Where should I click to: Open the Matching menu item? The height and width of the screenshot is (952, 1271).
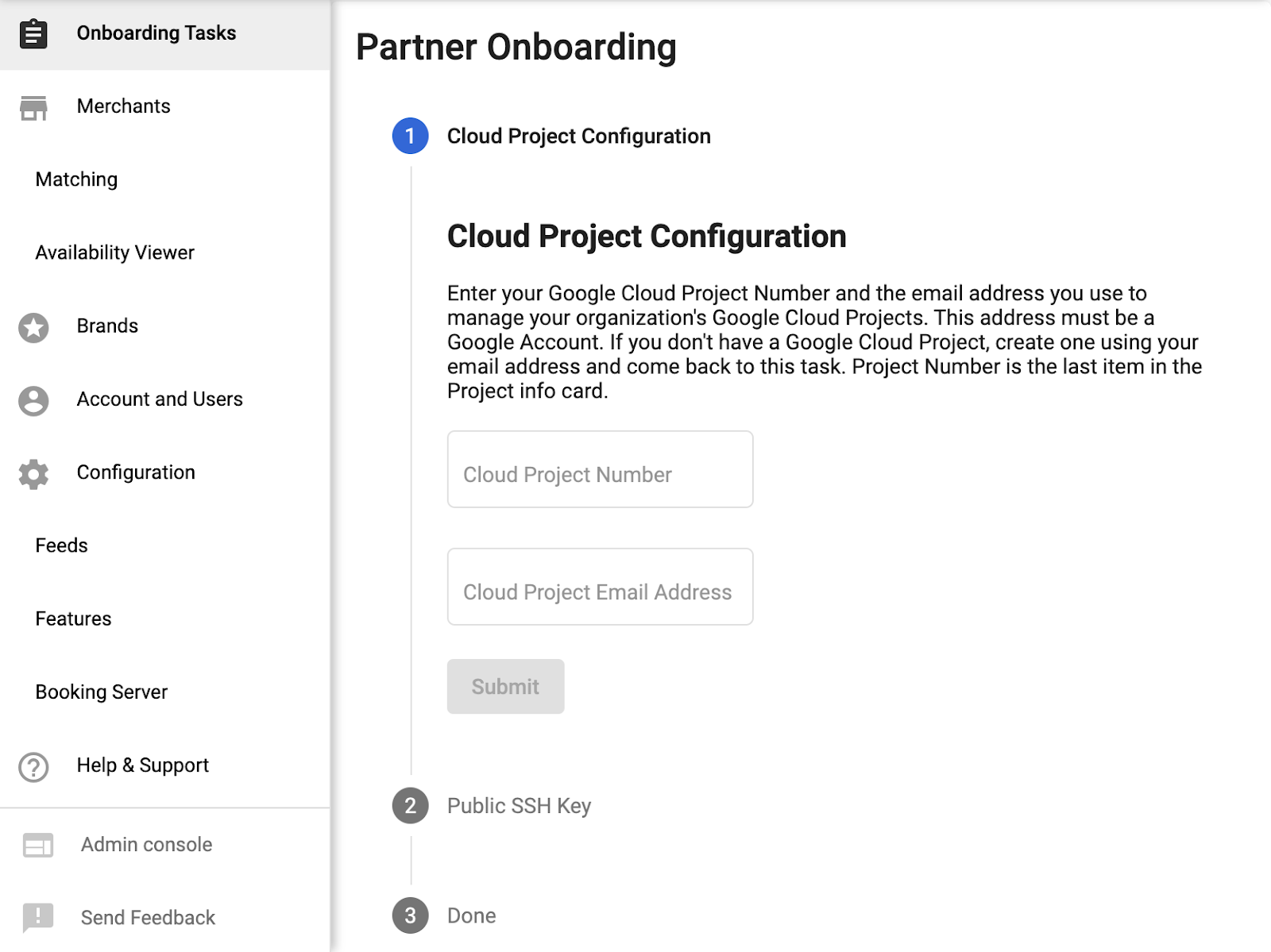[76, 179]
